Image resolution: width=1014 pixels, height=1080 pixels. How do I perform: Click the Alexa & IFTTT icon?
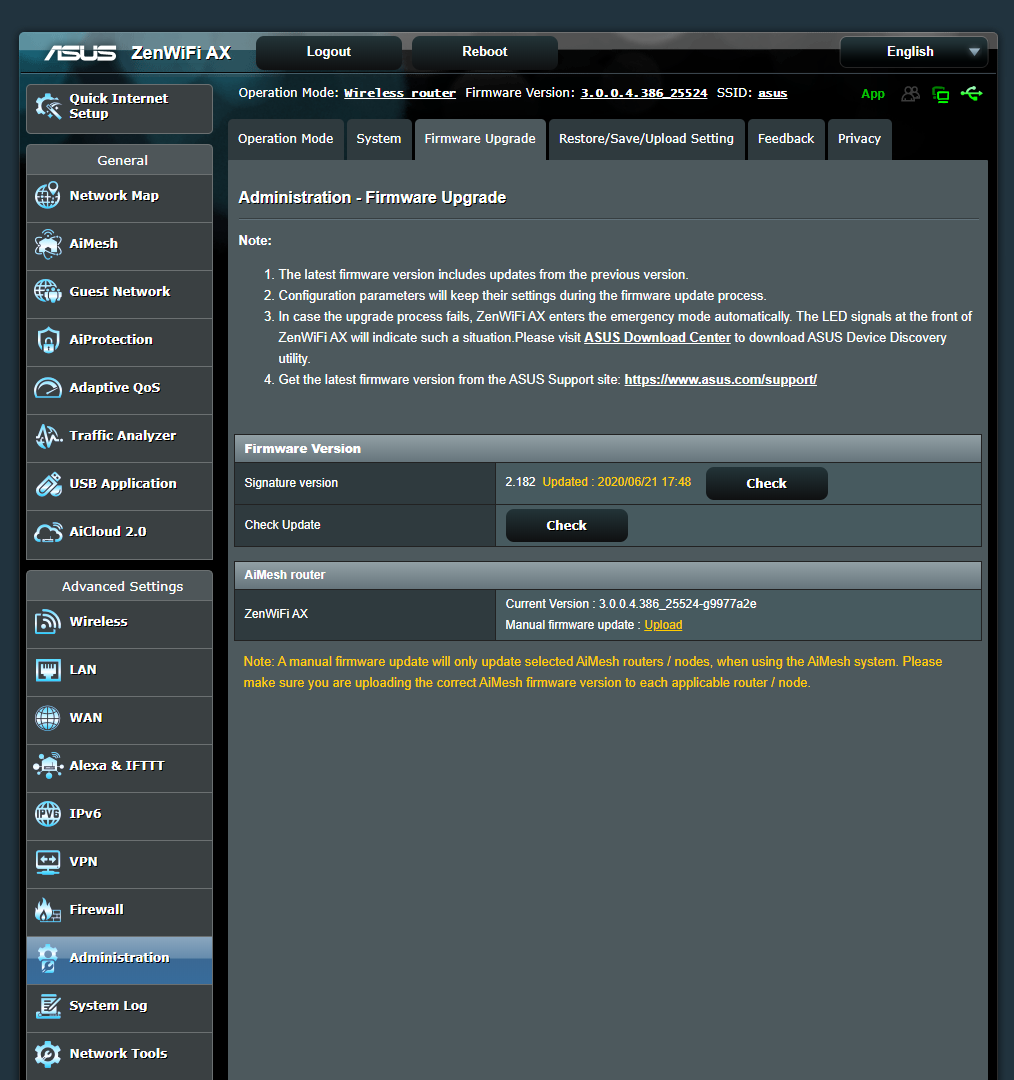click(48, 765)
